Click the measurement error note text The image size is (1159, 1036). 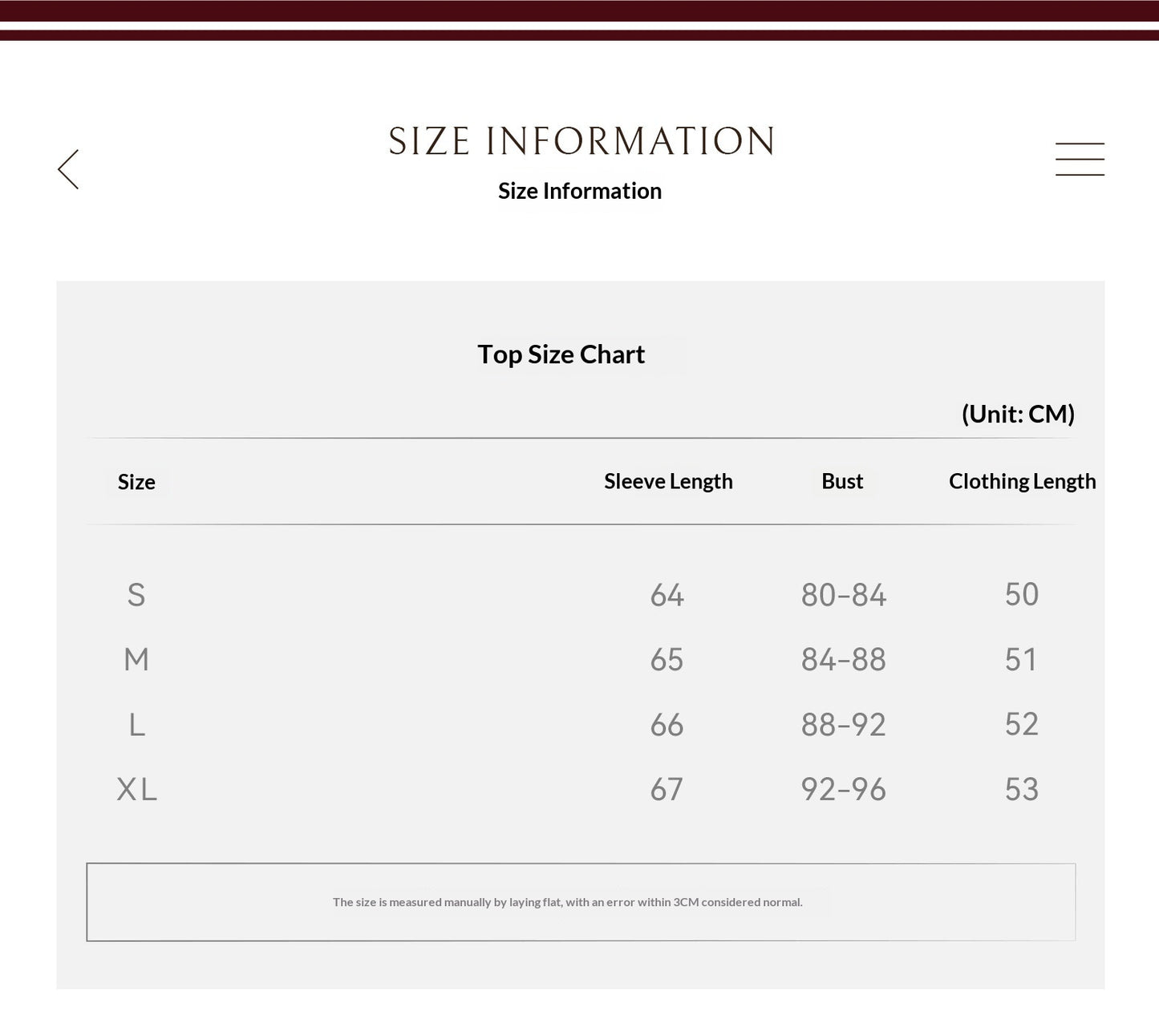tap(568, 902)
